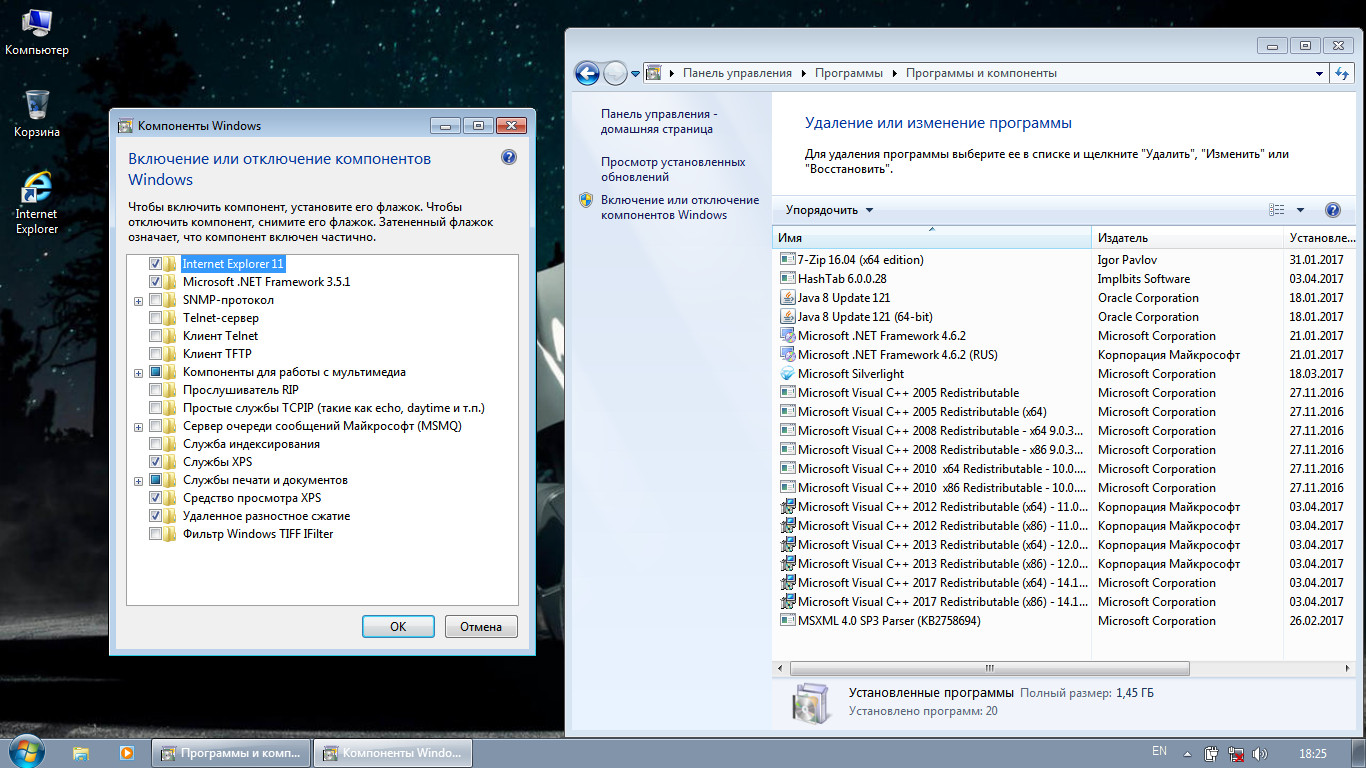
Task: Select Удаленное разностное сжатие item text
Action: click(x=266, y=516)
